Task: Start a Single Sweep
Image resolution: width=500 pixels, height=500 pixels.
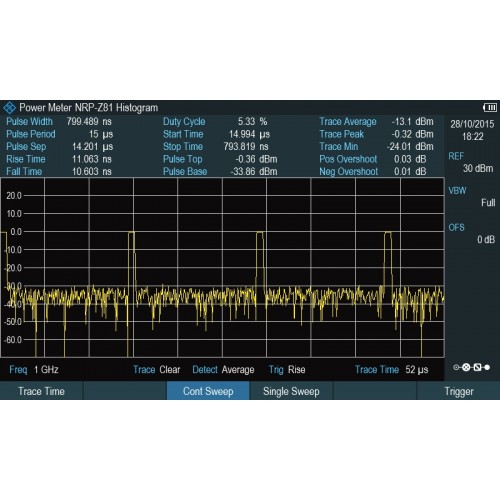Action: click(291, 391)
